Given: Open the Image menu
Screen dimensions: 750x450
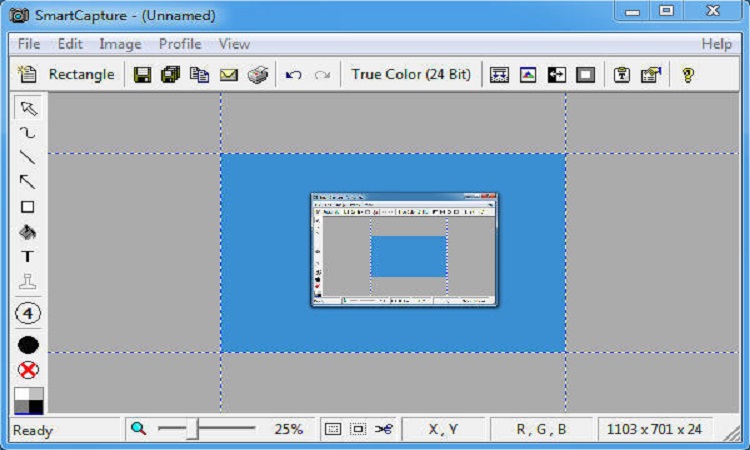Looking at the screenshot, I should pyautogui.click(x=120, y=44).
